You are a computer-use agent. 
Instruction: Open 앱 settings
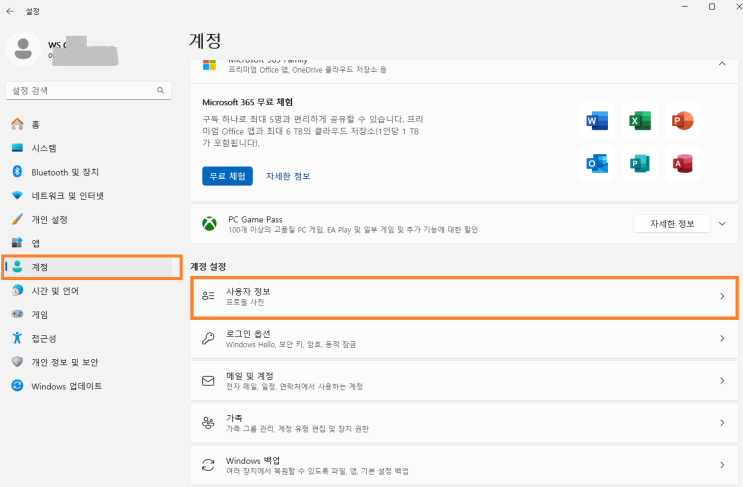click(x=88, y=243)
